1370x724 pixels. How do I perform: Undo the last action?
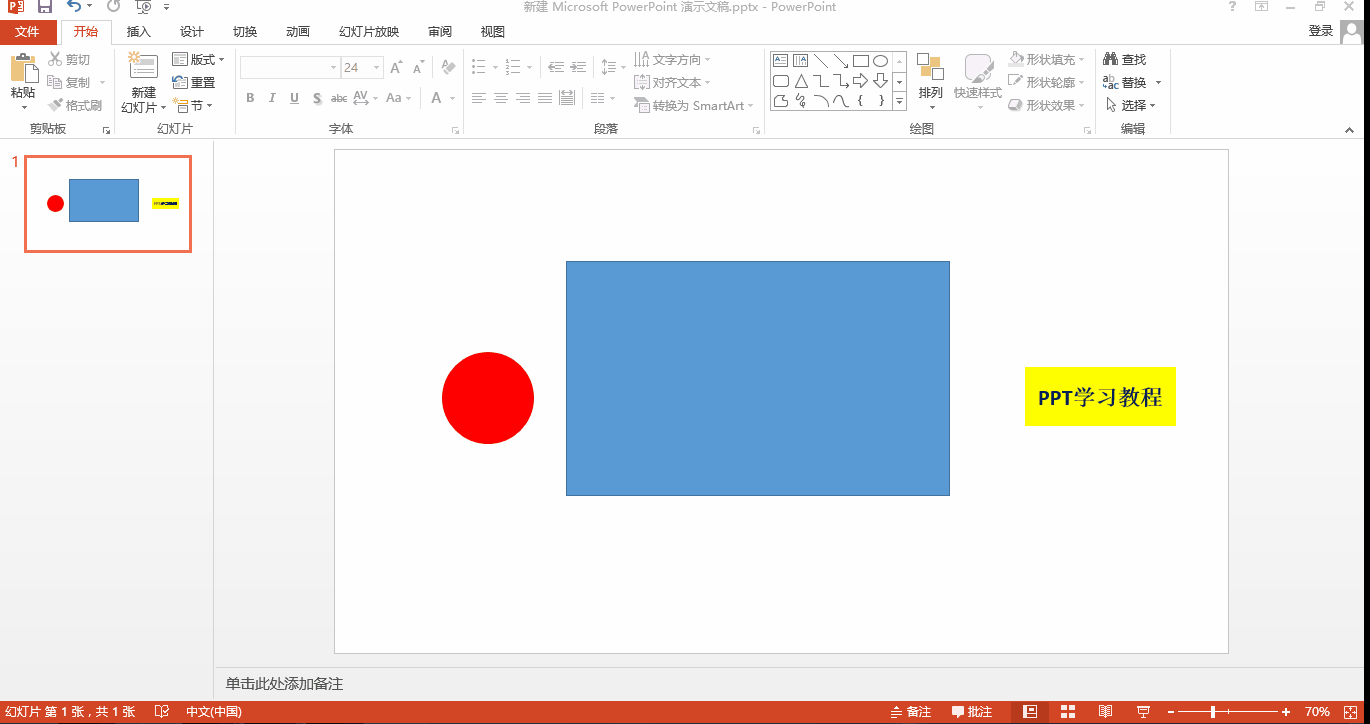[73, 7]
